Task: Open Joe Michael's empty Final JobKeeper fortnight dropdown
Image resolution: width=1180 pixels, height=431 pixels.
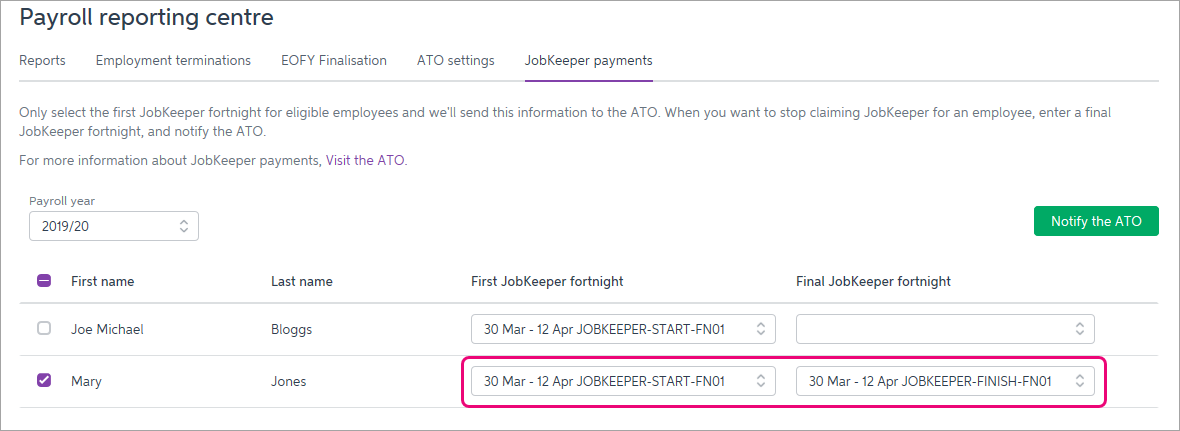Action: 945,328
